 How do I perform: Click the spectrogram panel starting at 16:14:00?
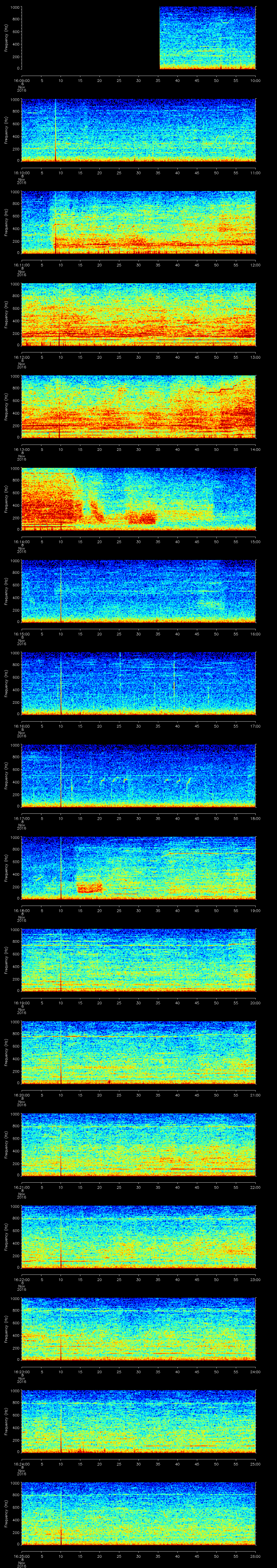click(138, 499)
